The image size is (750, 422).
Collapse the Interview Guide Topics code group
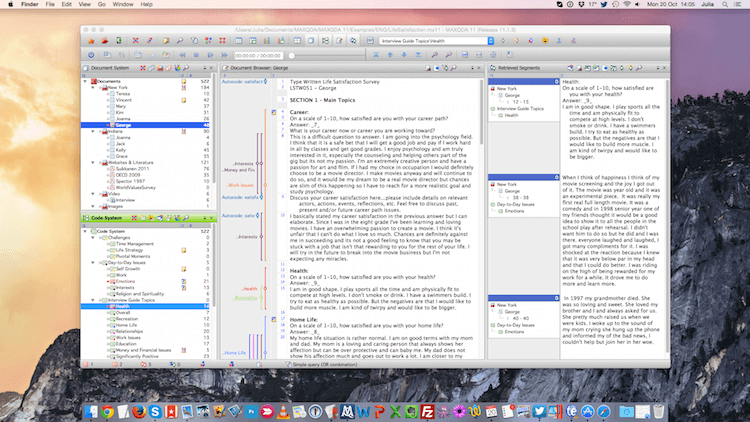tap(94, 299)
